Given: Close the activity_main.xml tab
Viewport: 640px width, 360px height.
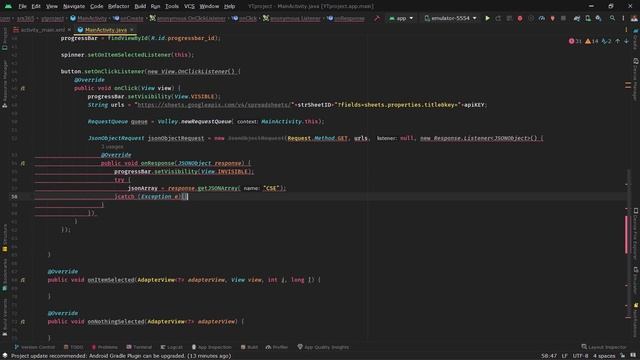Looking at the screenshot, I should [x=69, y=30].
